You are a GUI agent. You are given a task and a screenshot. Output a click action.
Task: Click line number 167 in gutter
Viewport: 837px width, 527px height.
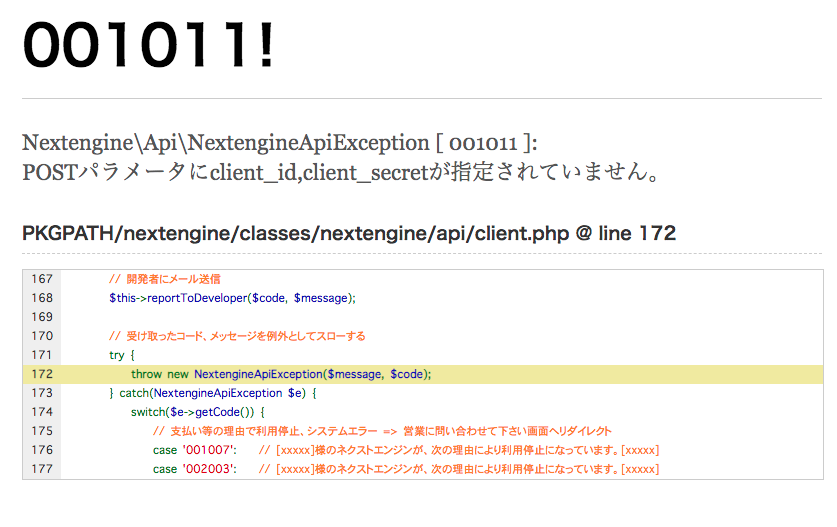[x=41, y=279]
